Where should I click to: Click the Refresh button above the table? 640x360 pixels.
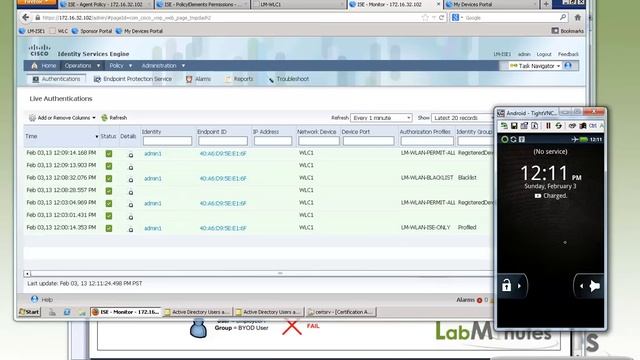(114, 118)
